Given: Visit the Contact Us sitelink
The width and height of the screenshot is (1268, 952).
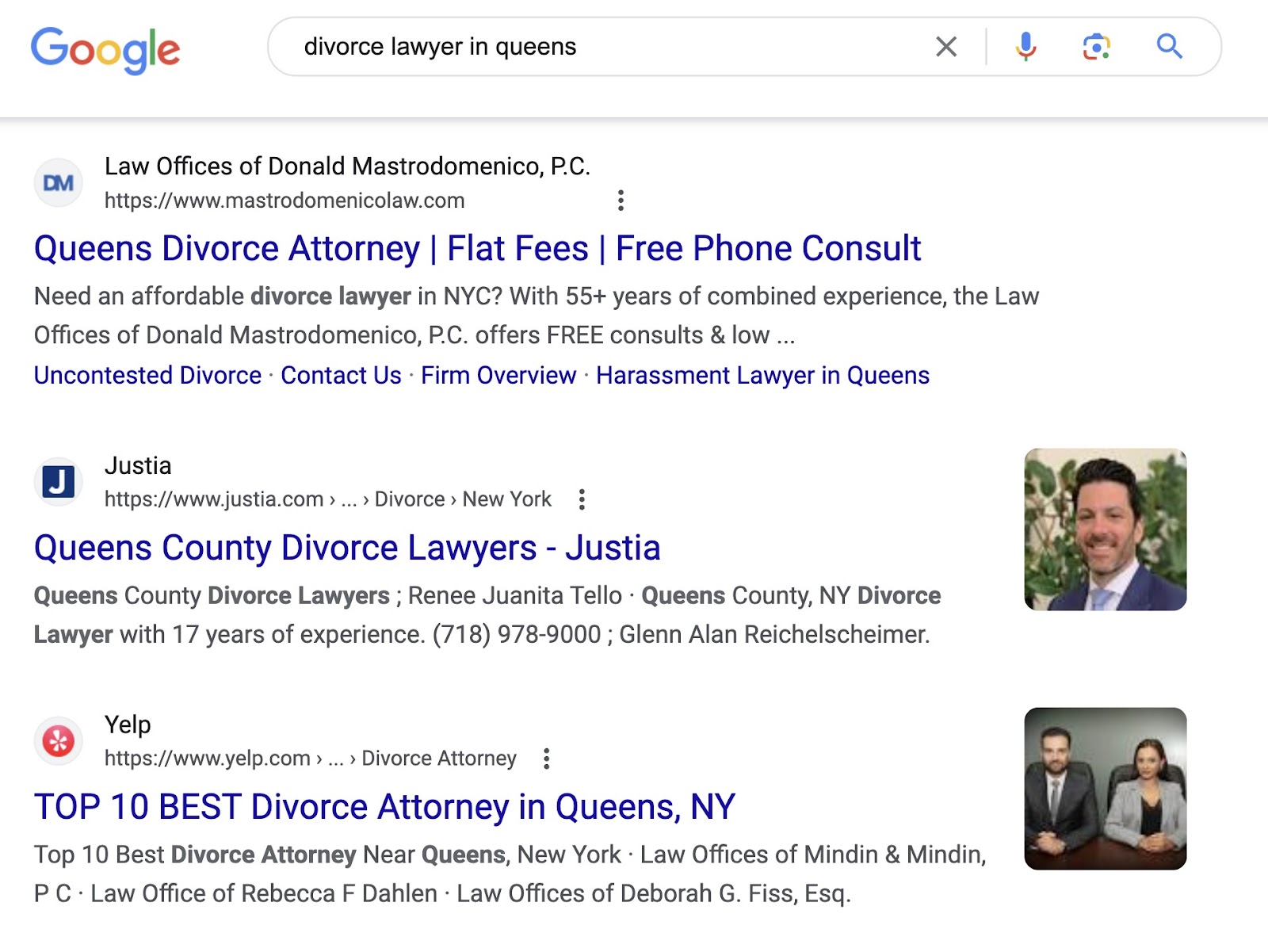Looking at the screenshot, I should click(341, 375).
